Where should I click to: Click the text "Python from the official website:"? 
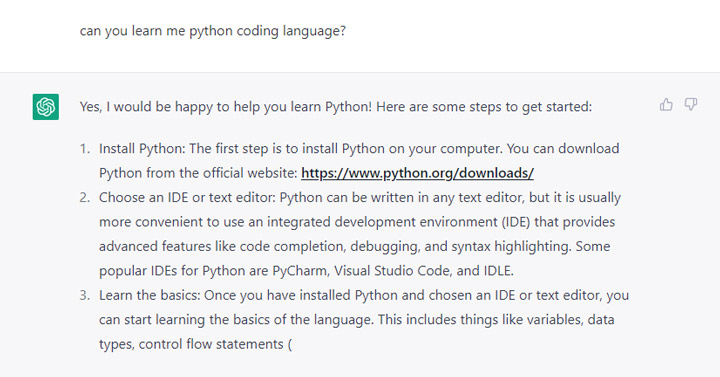(x=198, y=173)
